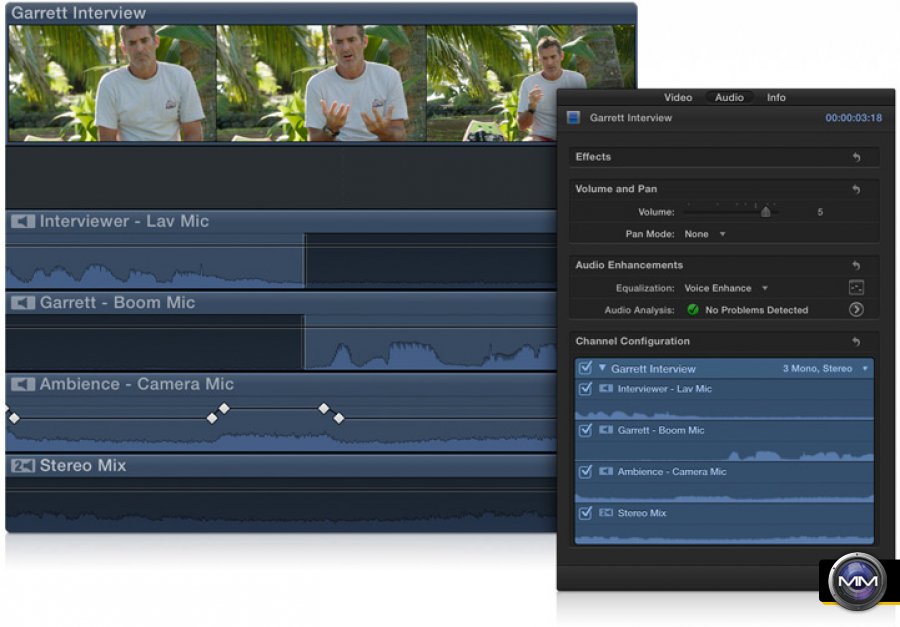This screenshot has width=900, height=627.
Task: Click mono icon beside Garrett - Boom Mic in inspector
Action: 606,430
